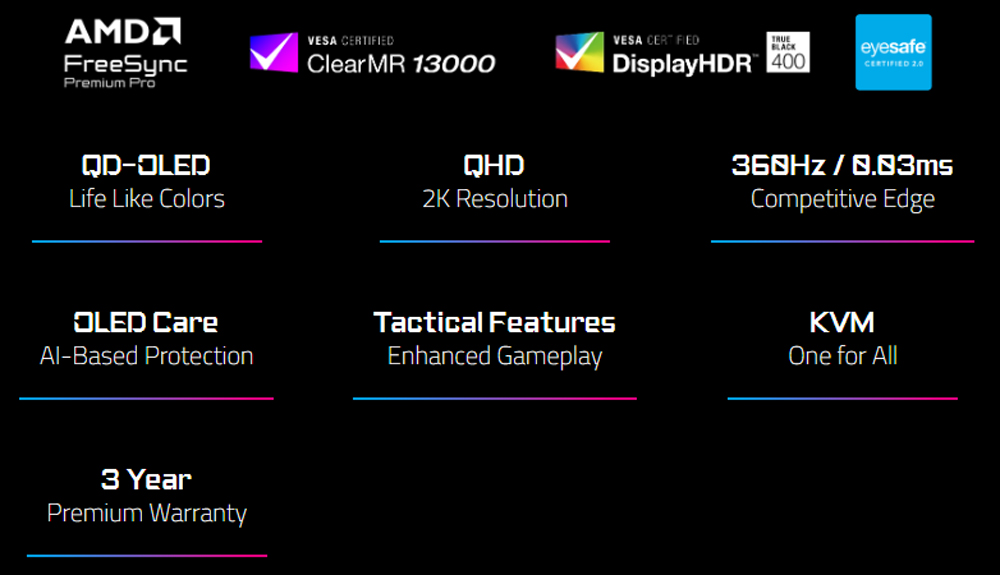Click the AI-Based Protection subtitle

[x=146, y=355]
